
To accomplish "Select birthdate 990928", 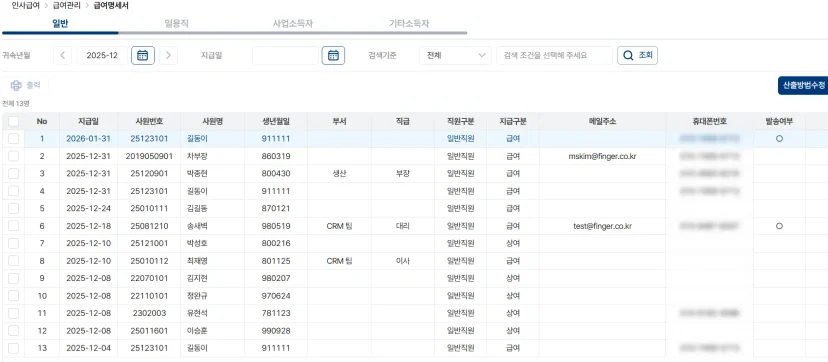I will [x=276, y=331].
